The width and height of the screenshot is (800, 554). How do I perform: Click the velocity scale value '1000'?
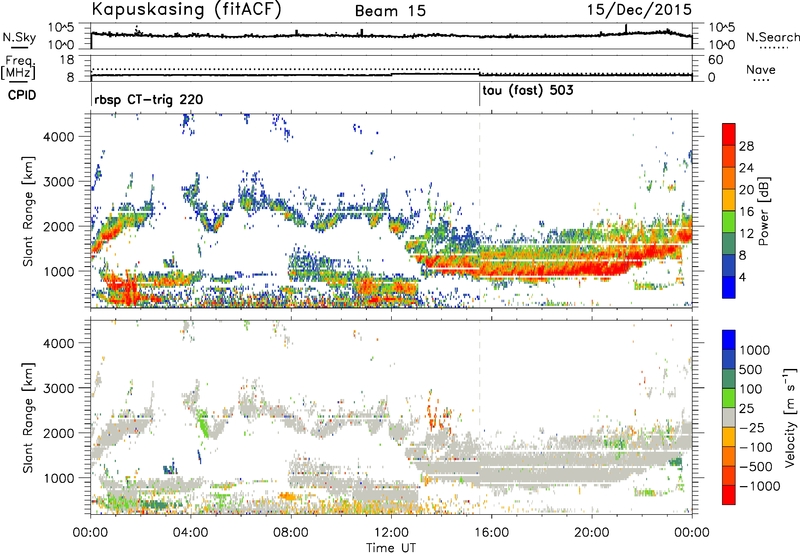coord(755,350)
